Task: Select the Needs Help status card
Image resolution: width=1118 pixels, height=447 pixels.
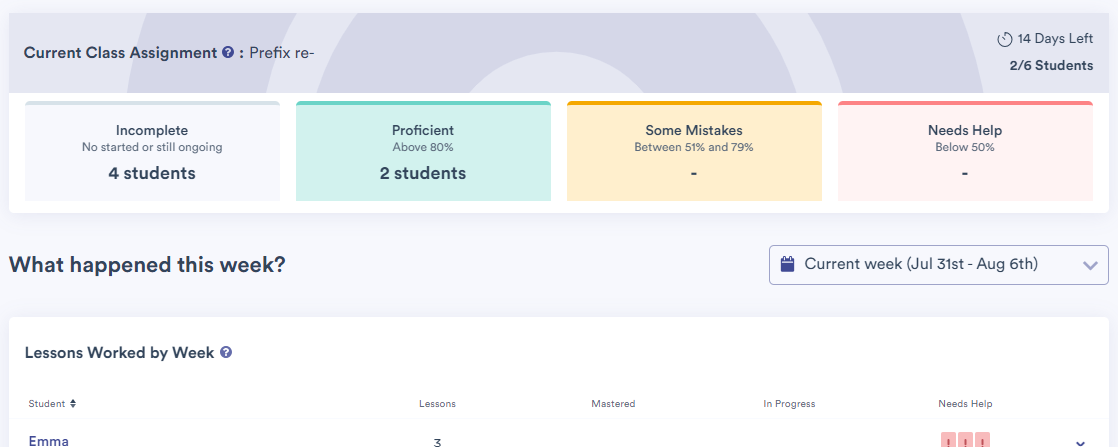Action: pyautogui.click(x=965, y=151)
